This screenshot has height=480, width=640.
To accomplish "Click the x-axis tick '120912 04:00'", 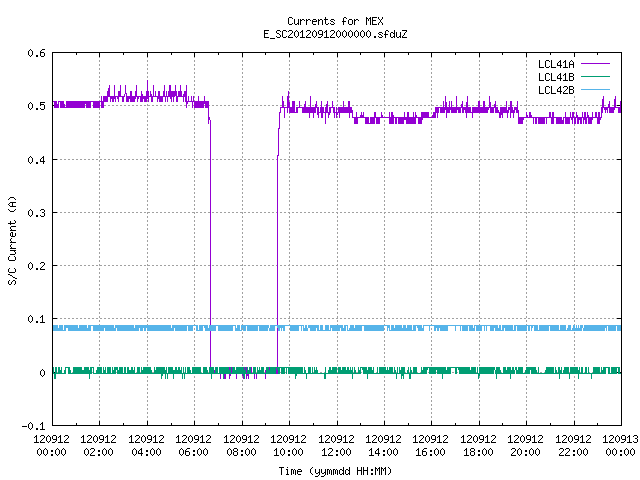I will [x=146, y=446].
